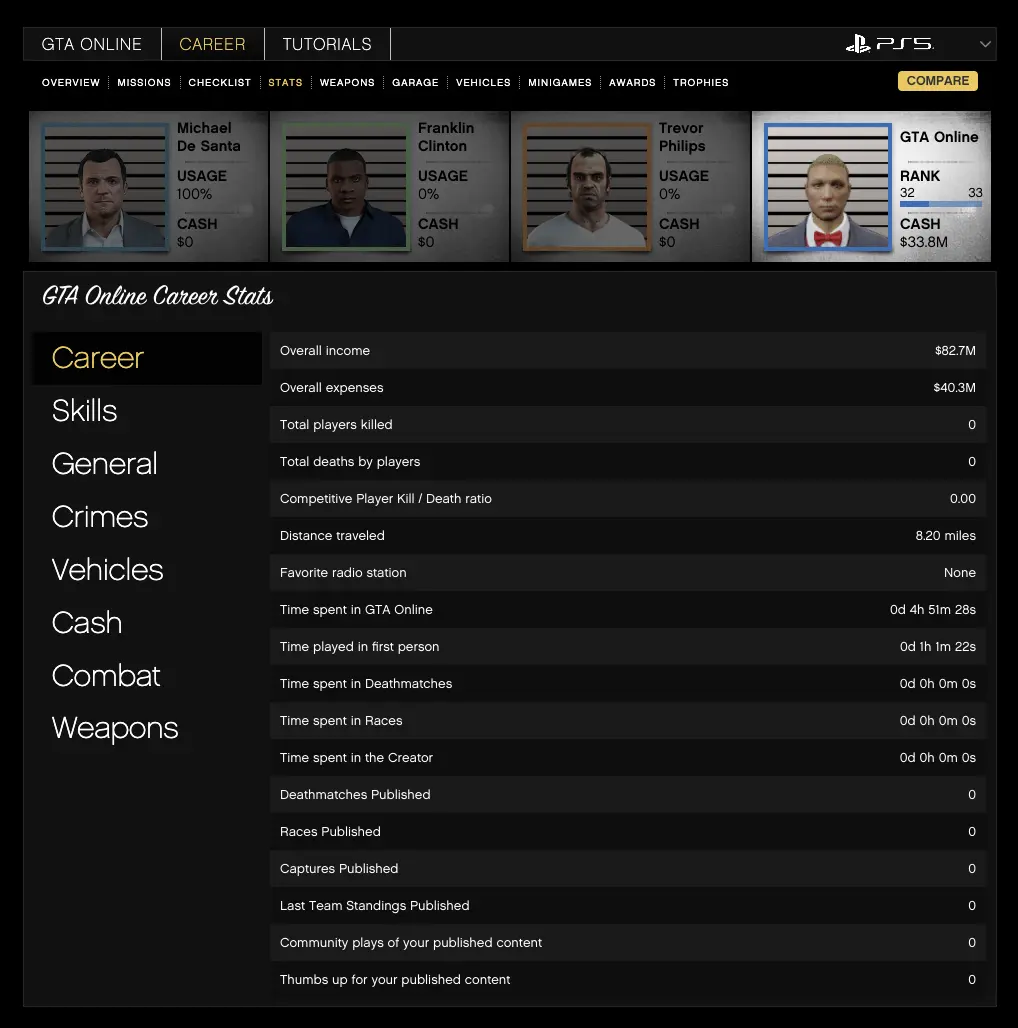Image resolution: width=1018 pixels, height=1028 pixels.
Task: Click the $82.7M income value
Action: [955, 351]
